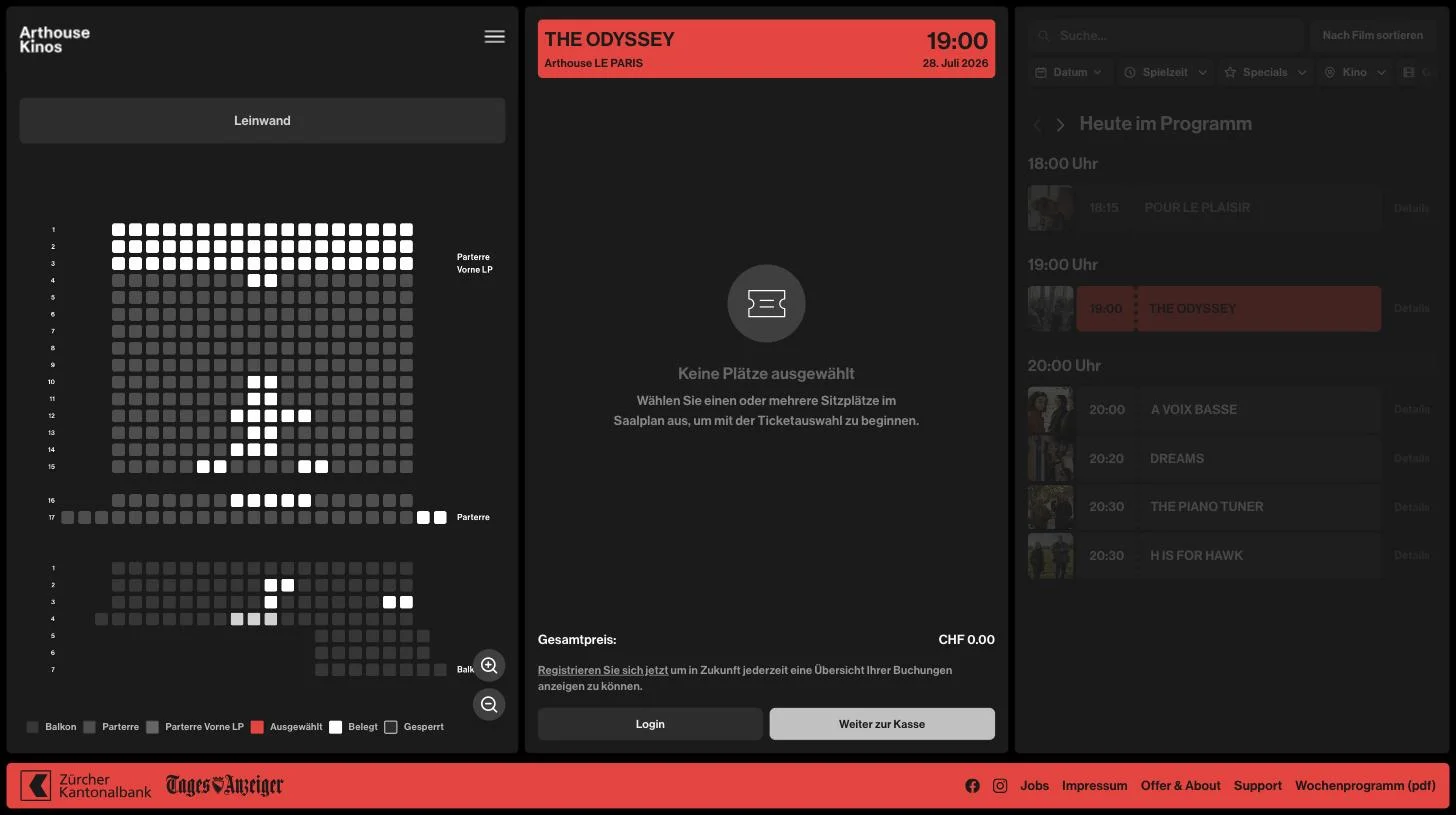
Task: Open the Offer & About link
Action: click(x=1180, y=786)
